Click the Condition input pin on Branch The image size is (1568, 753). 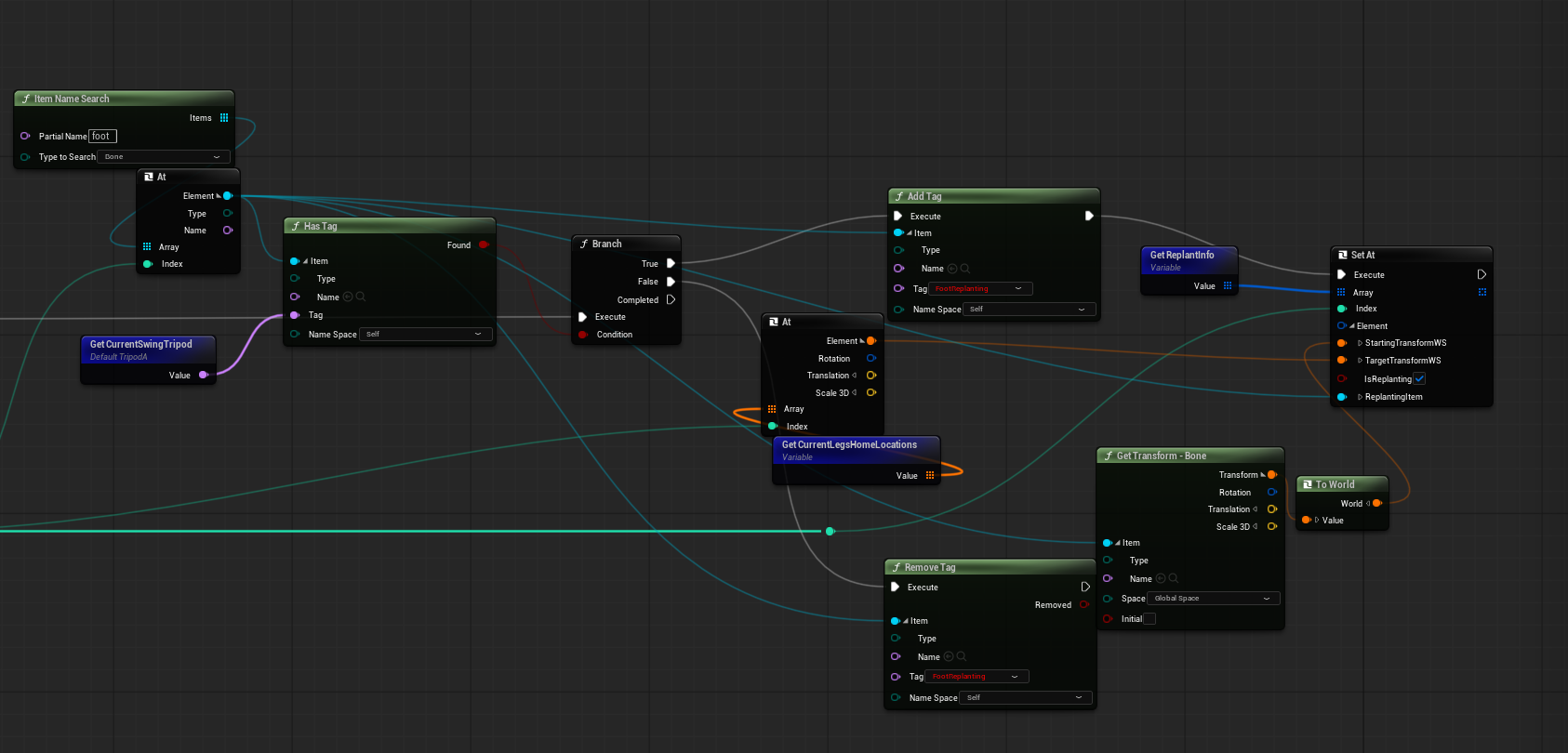(583, 335)
